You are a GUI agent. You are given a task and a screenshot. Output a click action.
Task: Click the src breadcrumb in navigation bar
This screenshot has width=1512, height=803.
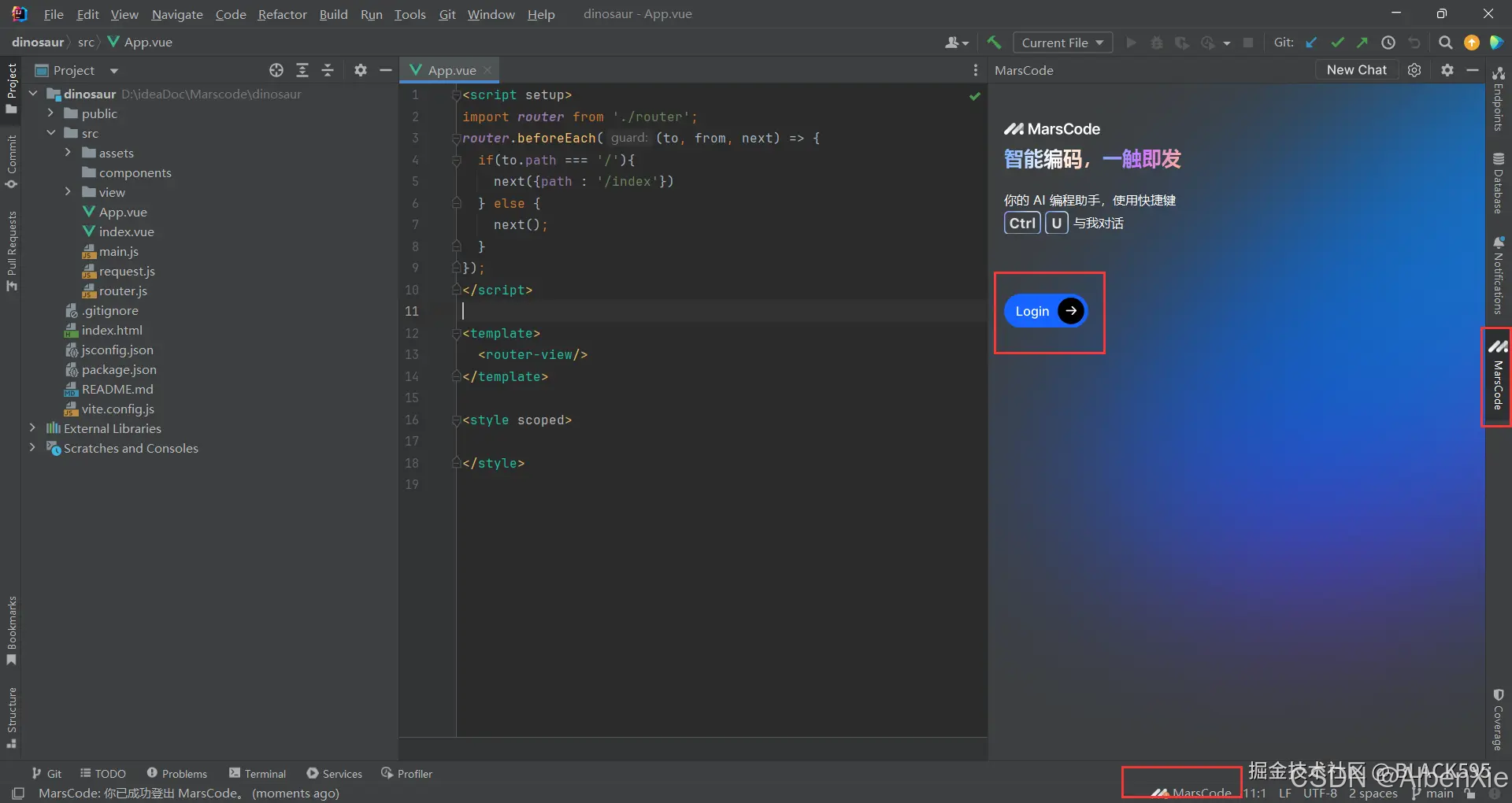coord(86,43)
